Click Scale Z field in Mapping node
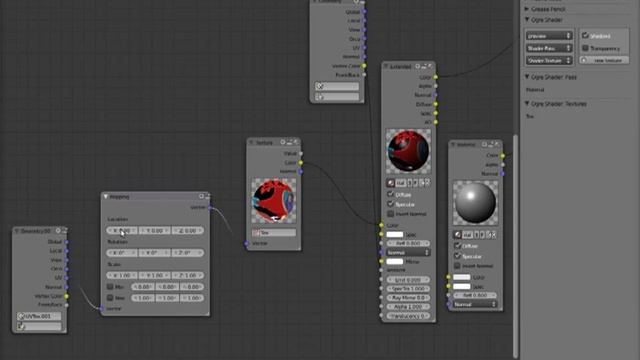Viewport: 640px width, 360px height. pos(187,276)
